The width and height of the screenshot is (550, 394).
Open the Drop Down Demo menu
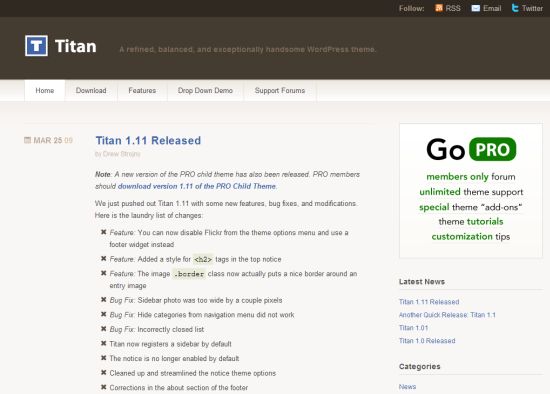point(205,91)
